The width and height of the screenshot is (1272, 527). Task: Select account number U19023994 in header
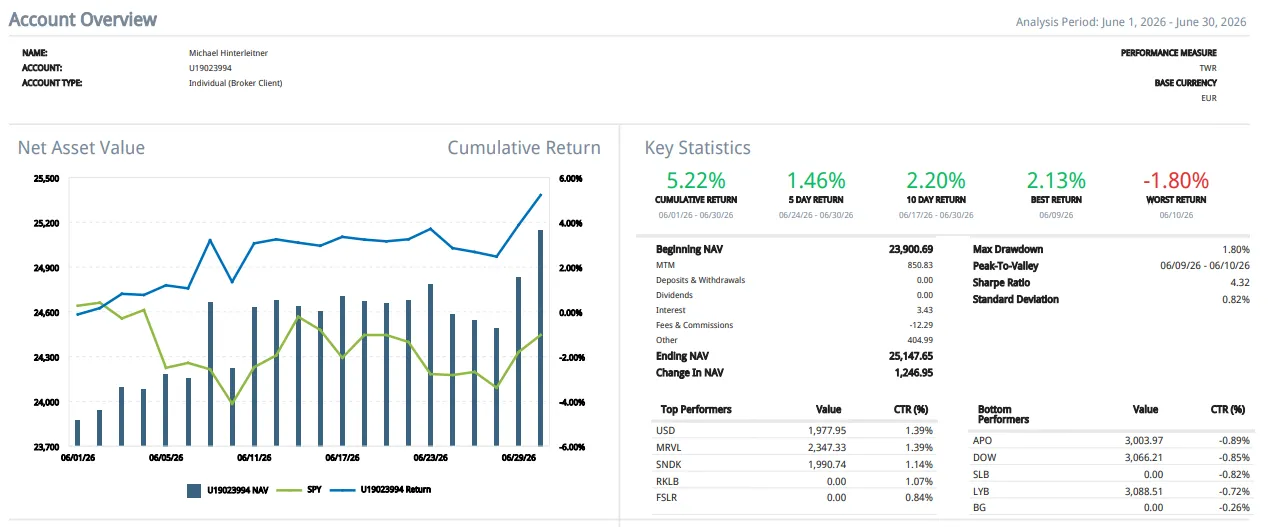click(210, 67)
